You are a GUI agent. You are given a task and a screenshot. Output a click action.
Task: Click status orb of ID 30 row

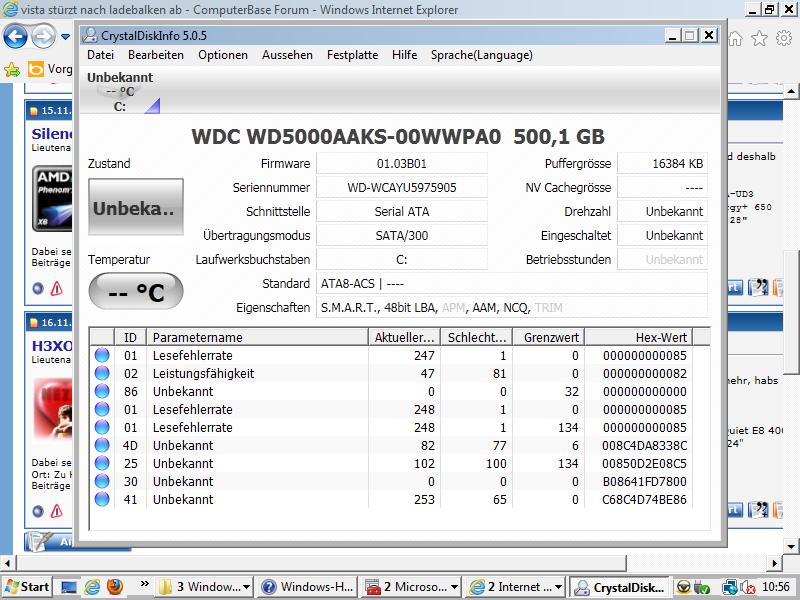pyautogui.click(x=102, y=481)
